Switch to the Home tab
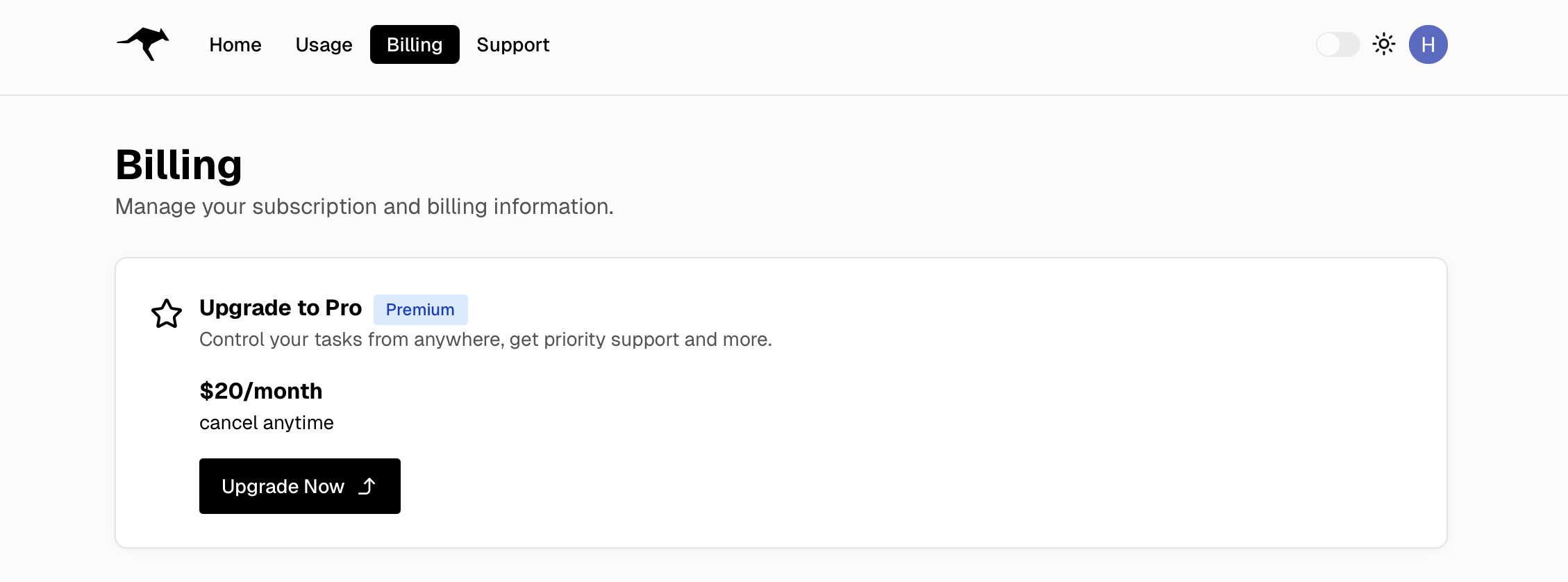This screenshot has height=582, width=1568. pyautogui.click(x=235, y=44)
